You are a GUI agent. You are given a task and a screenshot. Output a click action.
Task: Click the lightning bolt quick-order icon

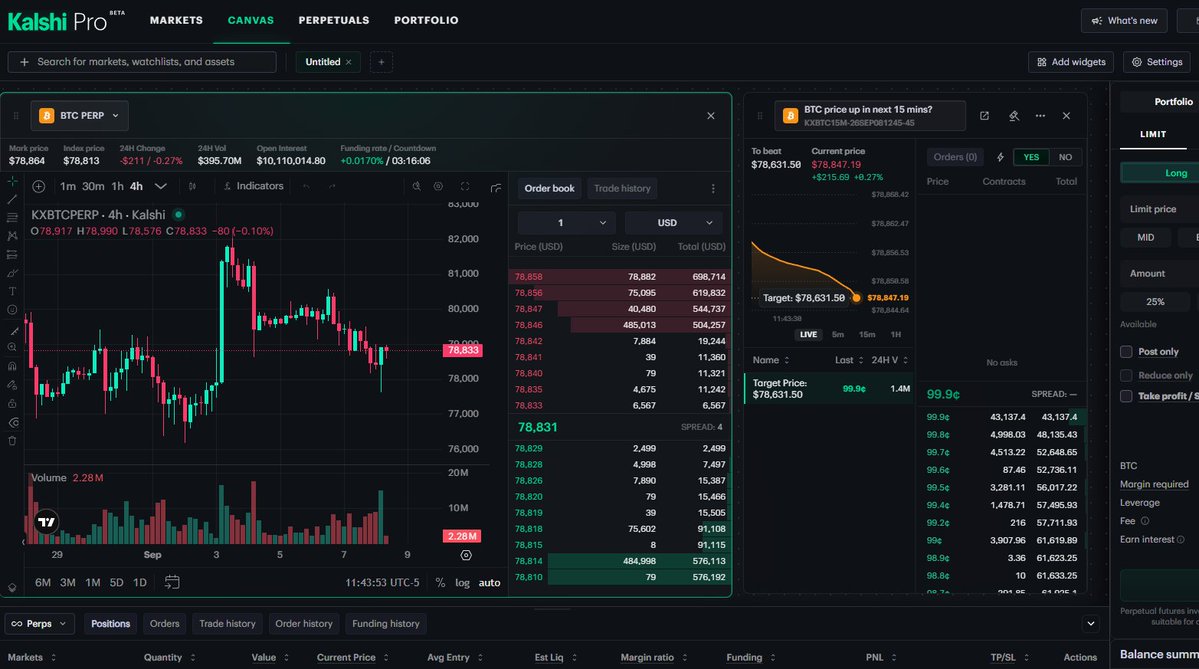[x=1000, y=157]
